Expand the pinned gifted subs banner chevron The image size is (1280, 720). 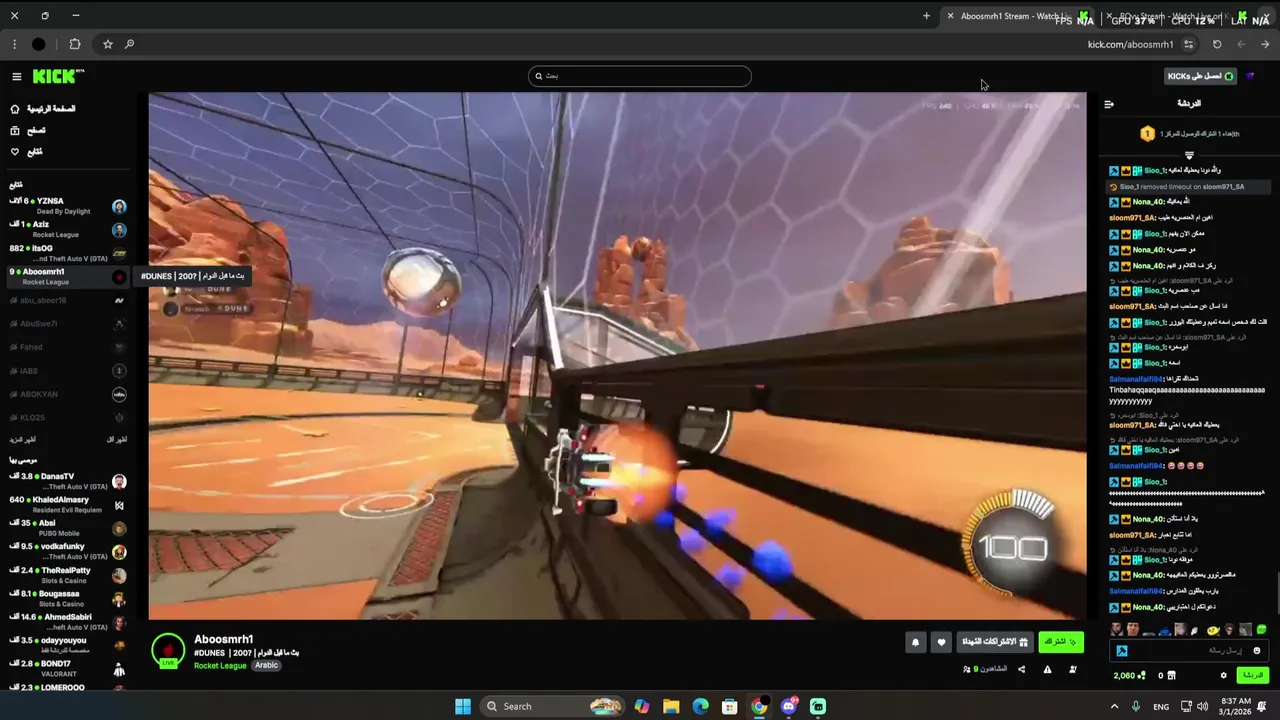[x=1189, y=155]
